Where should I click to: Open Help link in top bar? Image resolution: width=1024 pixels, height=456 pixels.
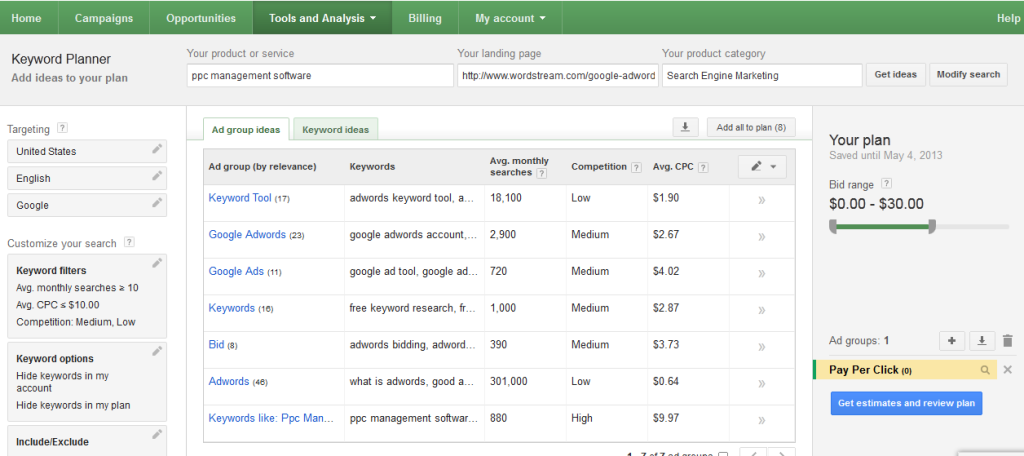(1008, 18)
